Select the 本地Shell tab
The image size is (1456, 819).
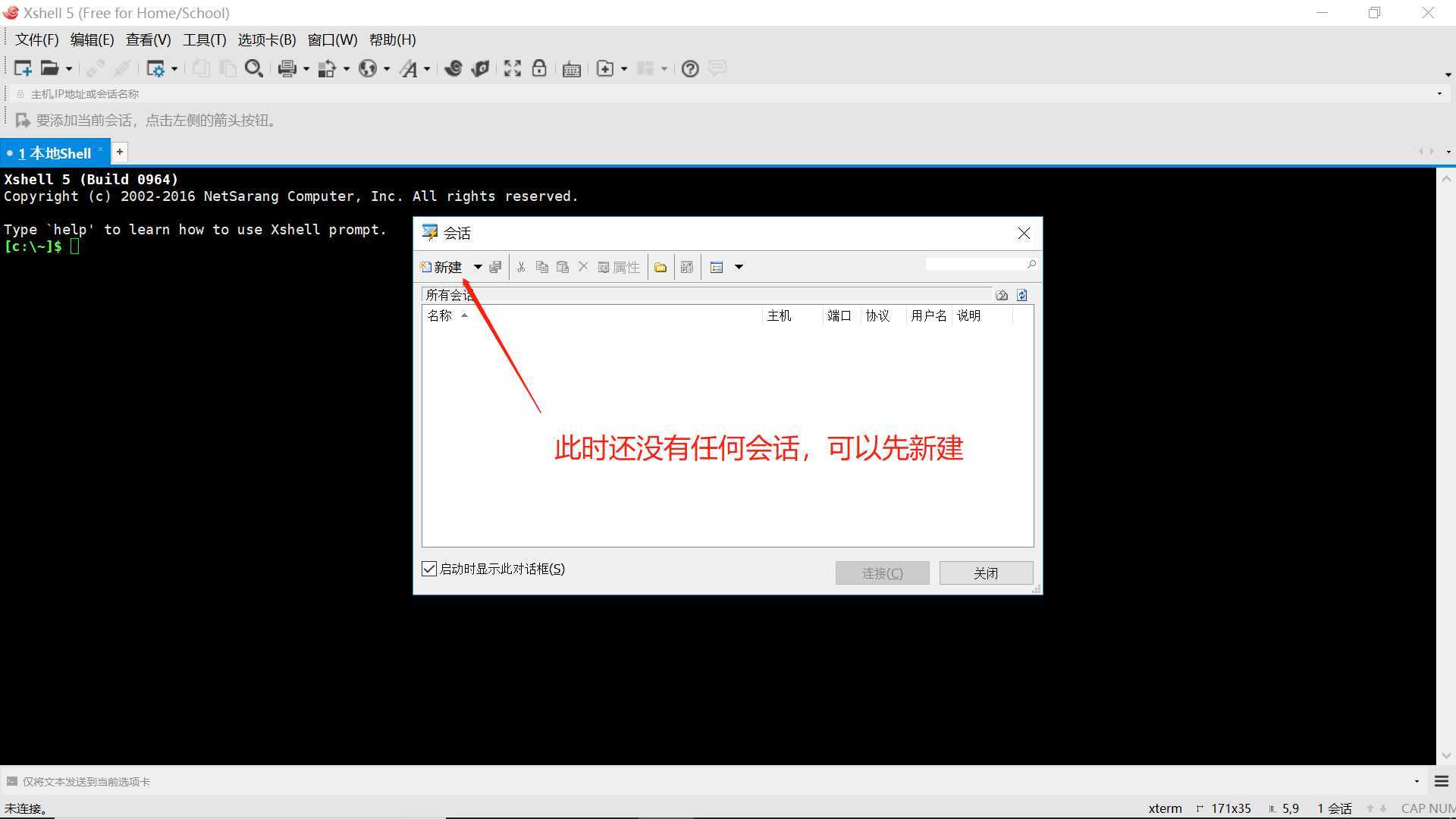55,153
